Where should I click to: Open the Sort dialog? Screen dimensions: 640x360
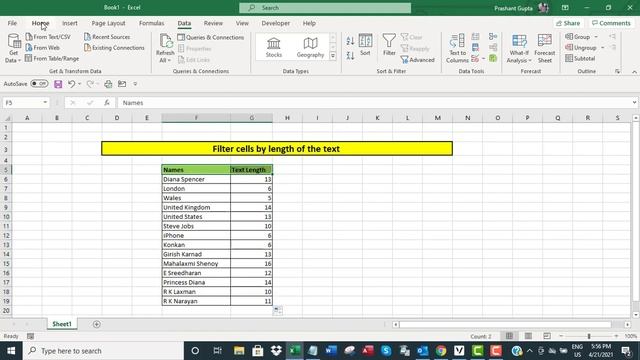365,45
